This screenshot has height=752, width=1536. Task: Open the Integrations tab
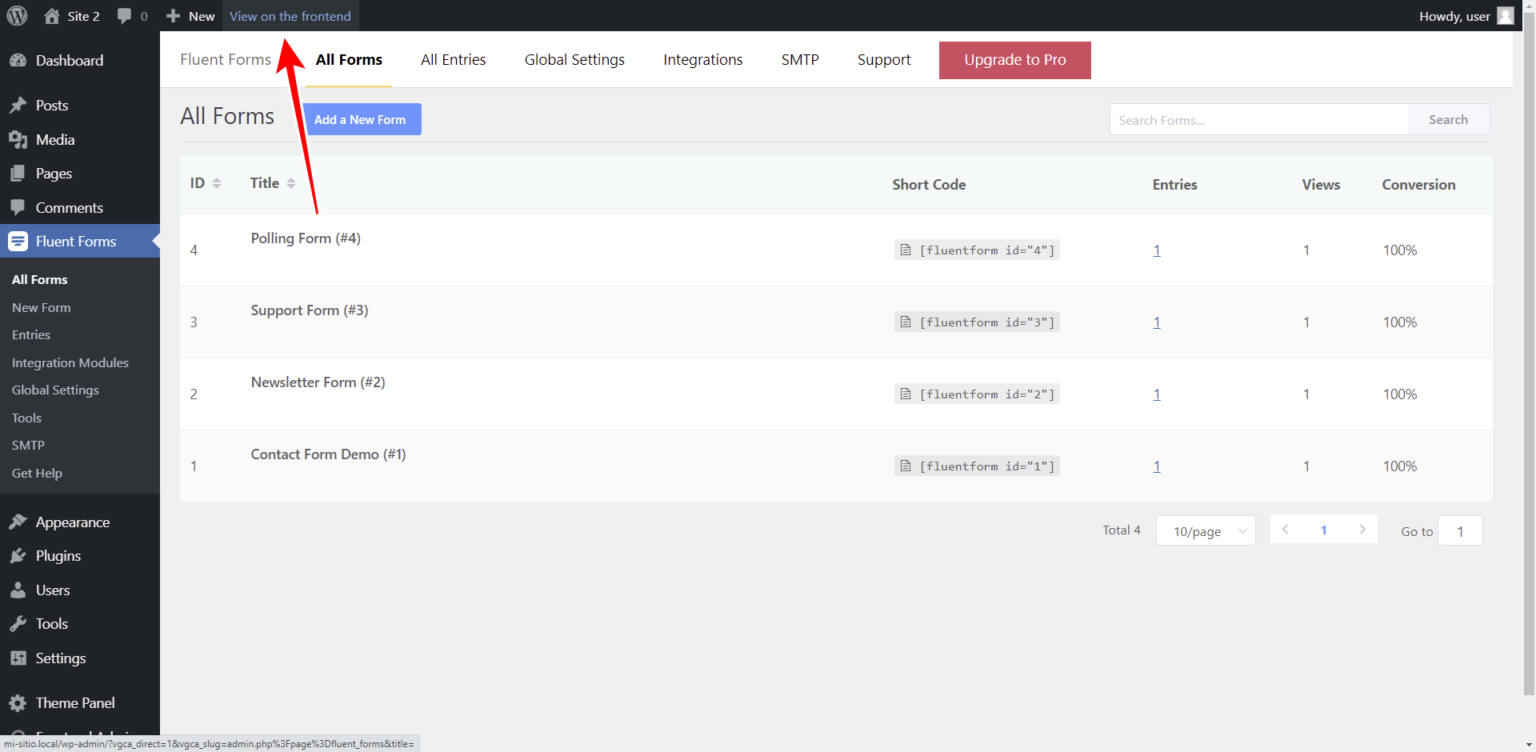point(702,59)
